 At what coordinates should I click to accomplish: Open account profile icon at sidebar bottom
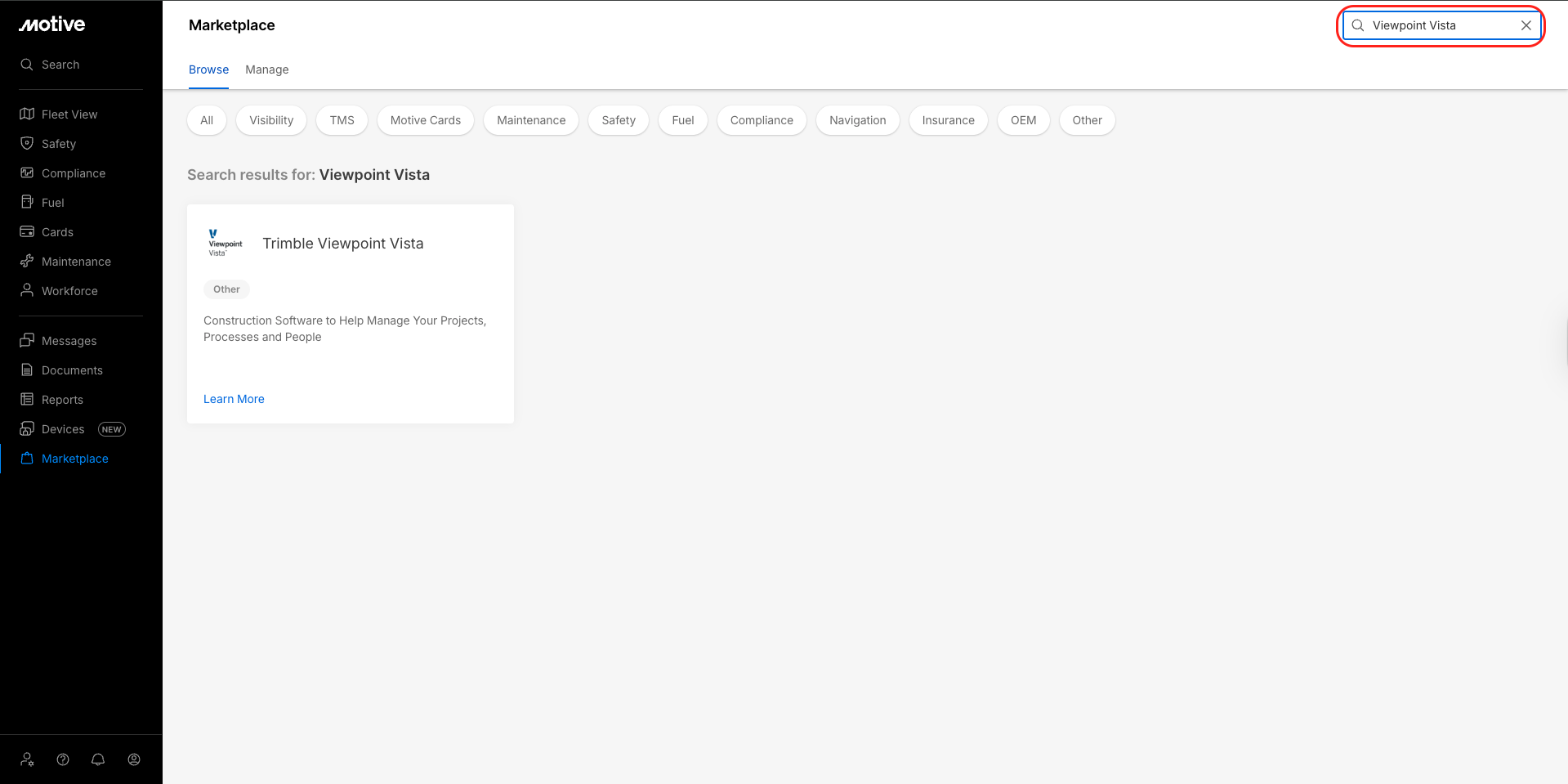(134, 759)
